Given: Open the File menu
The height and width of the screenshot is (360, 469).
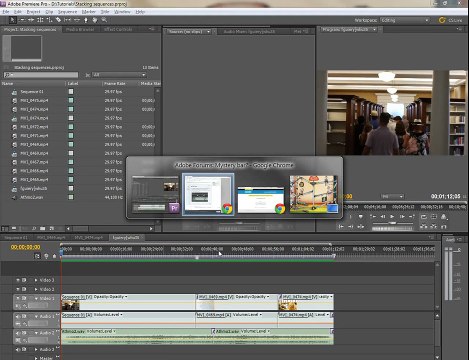Looking at the screenshot, I should click(x=6, y=12).
